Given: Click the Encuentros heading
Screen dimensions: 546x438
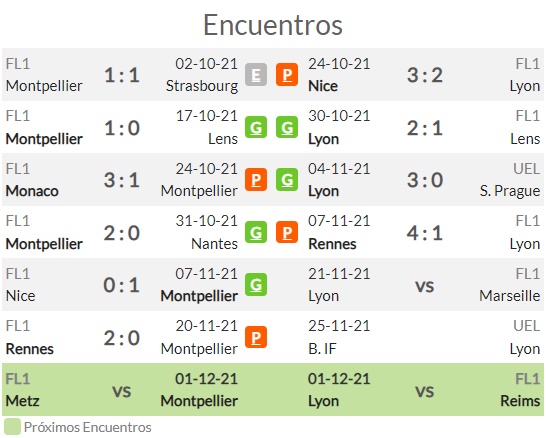Looking at the screenshot, I should [x=273, y=25].
